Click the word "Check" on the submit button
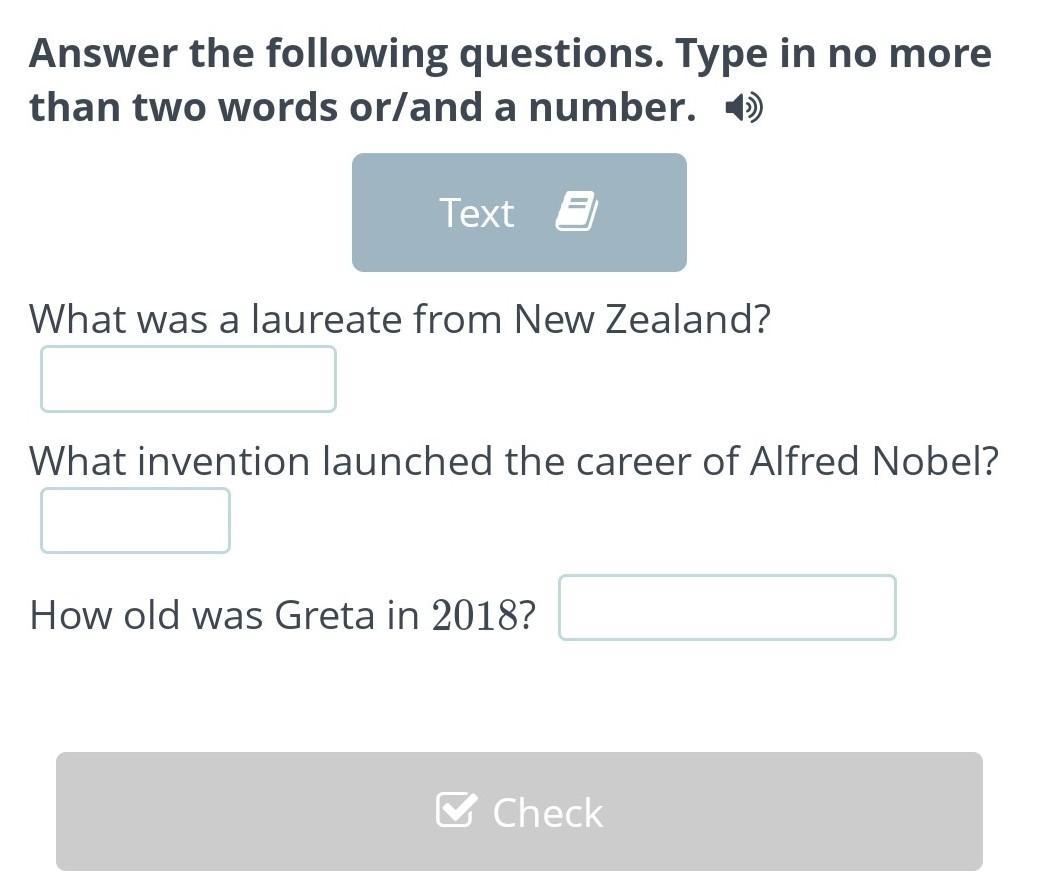This screenshot has width=1059, height=896. tap(548, 812)
